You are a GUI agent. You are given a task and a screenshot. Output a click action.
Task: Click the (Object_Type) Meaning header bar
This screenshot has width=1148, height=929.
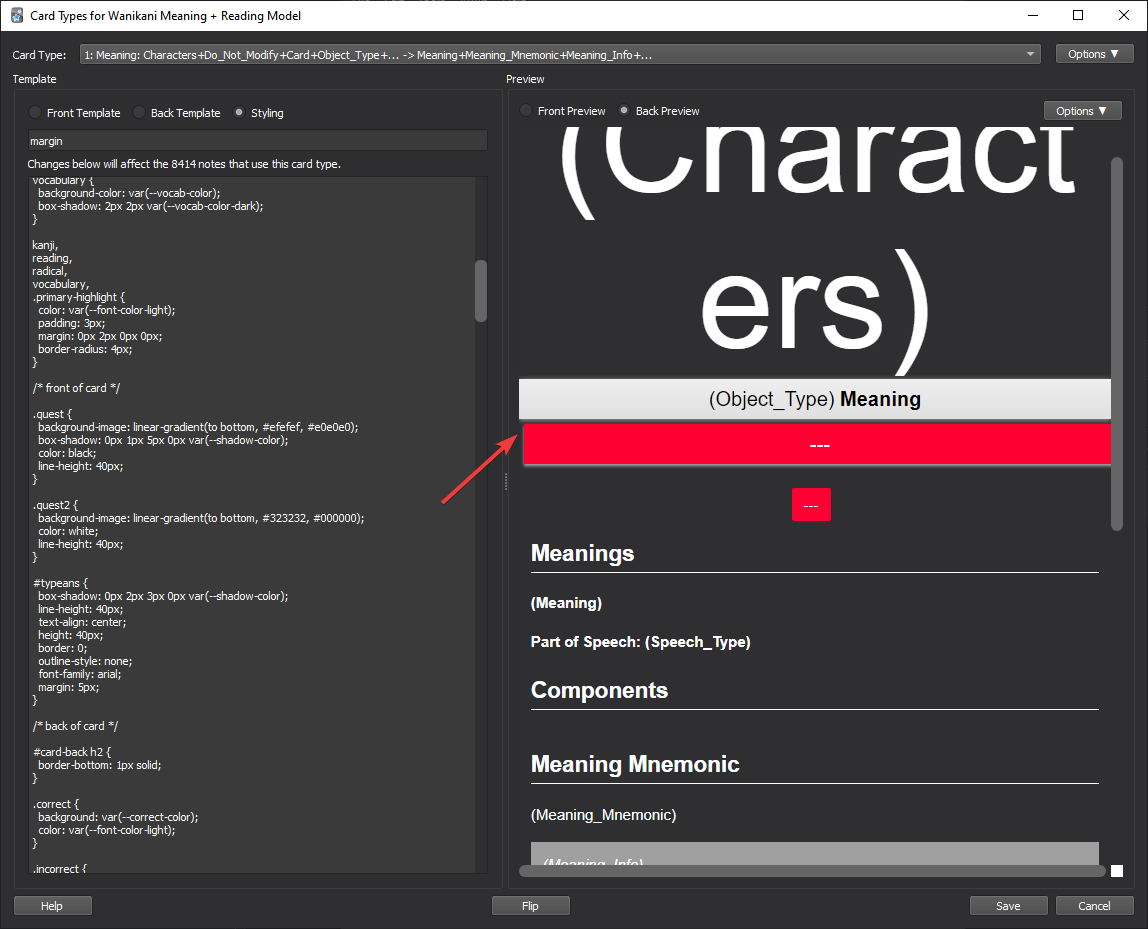(815, 399)
